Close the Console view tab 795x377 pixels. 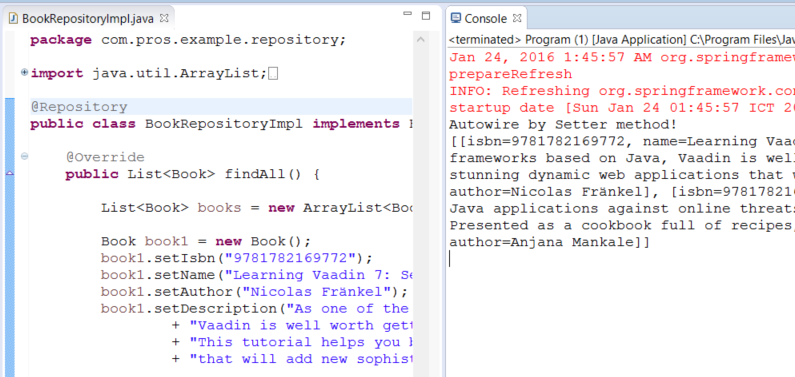pos(517,18)
